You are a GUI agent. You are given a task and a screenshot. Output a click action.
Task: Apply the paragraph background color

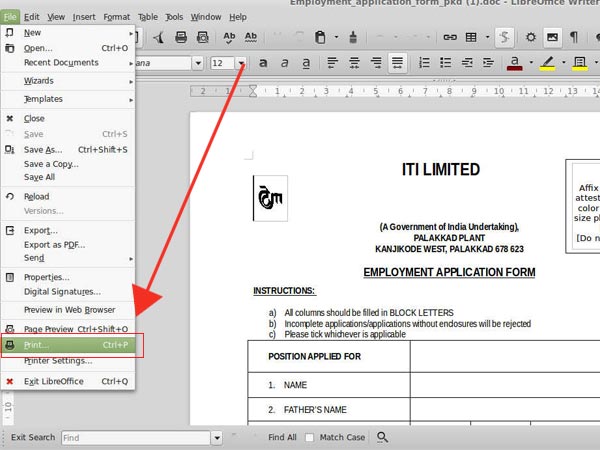580,63
